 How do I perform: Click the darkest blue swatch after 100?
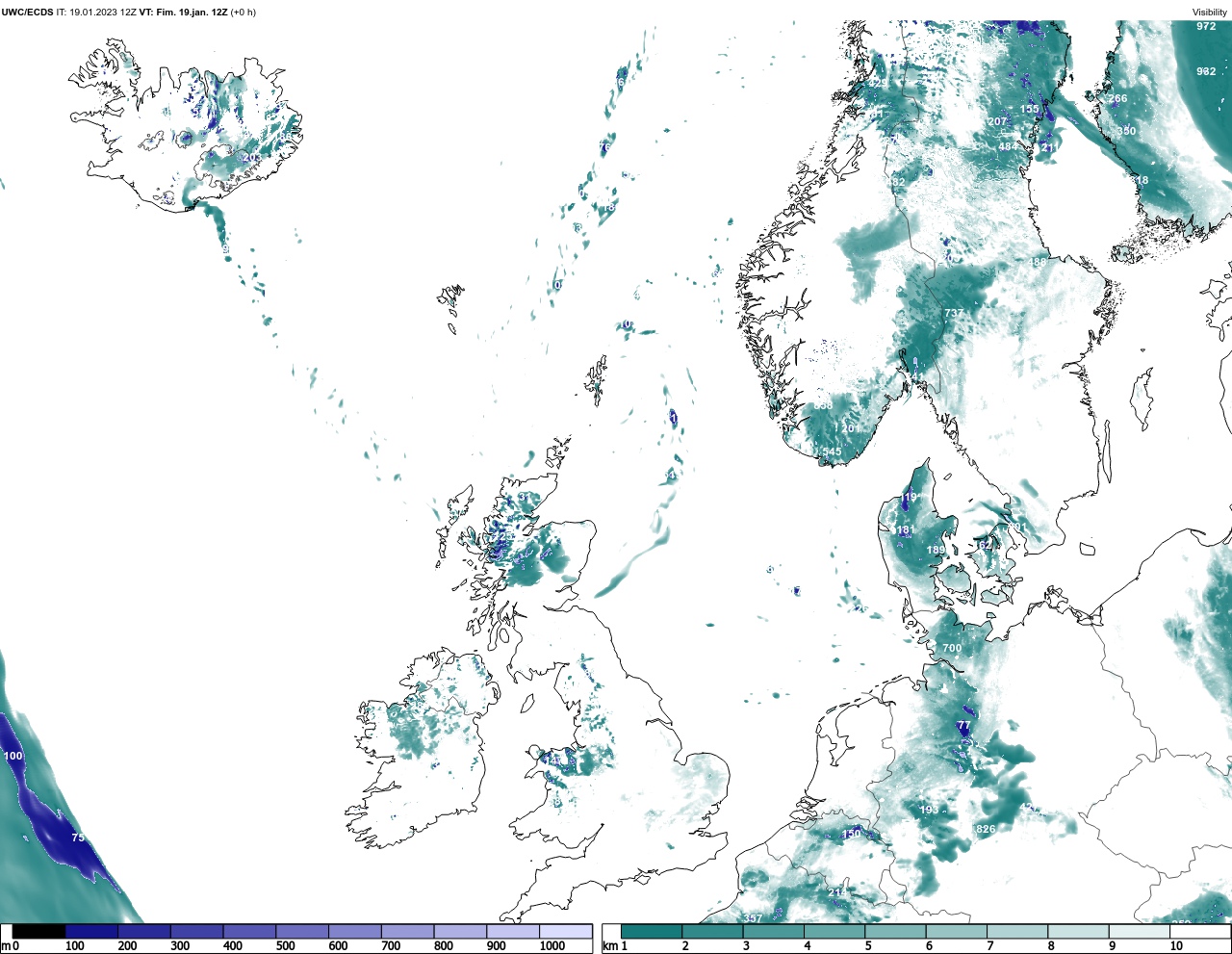91,931
